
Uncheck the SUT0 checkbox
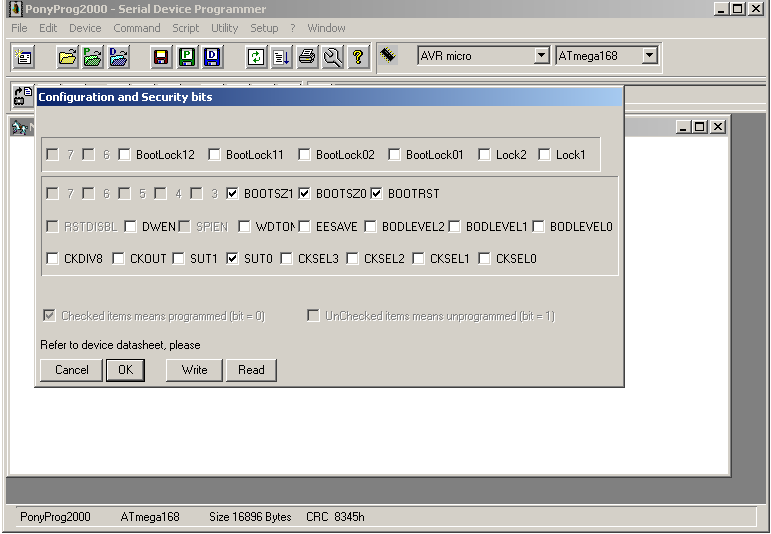pos(233,259)
